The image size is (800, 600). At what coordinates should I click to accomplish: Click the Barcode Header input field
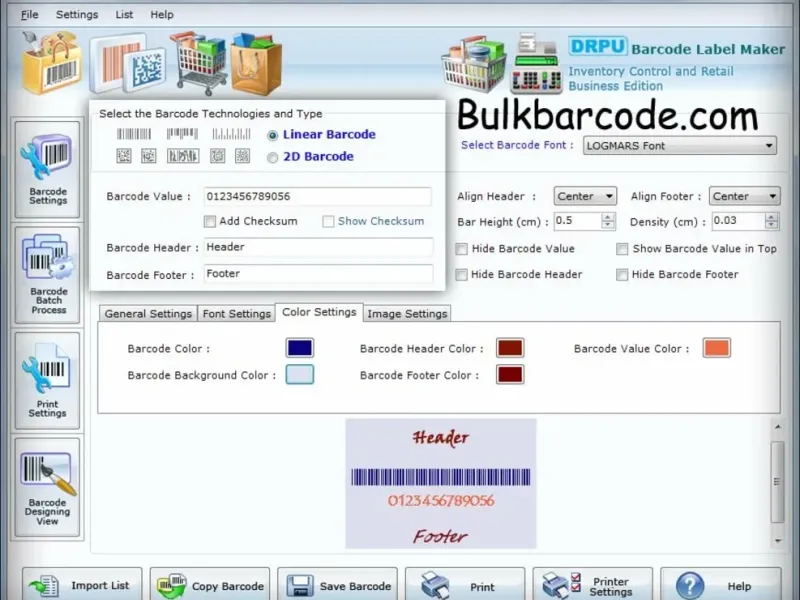[318, 247]
